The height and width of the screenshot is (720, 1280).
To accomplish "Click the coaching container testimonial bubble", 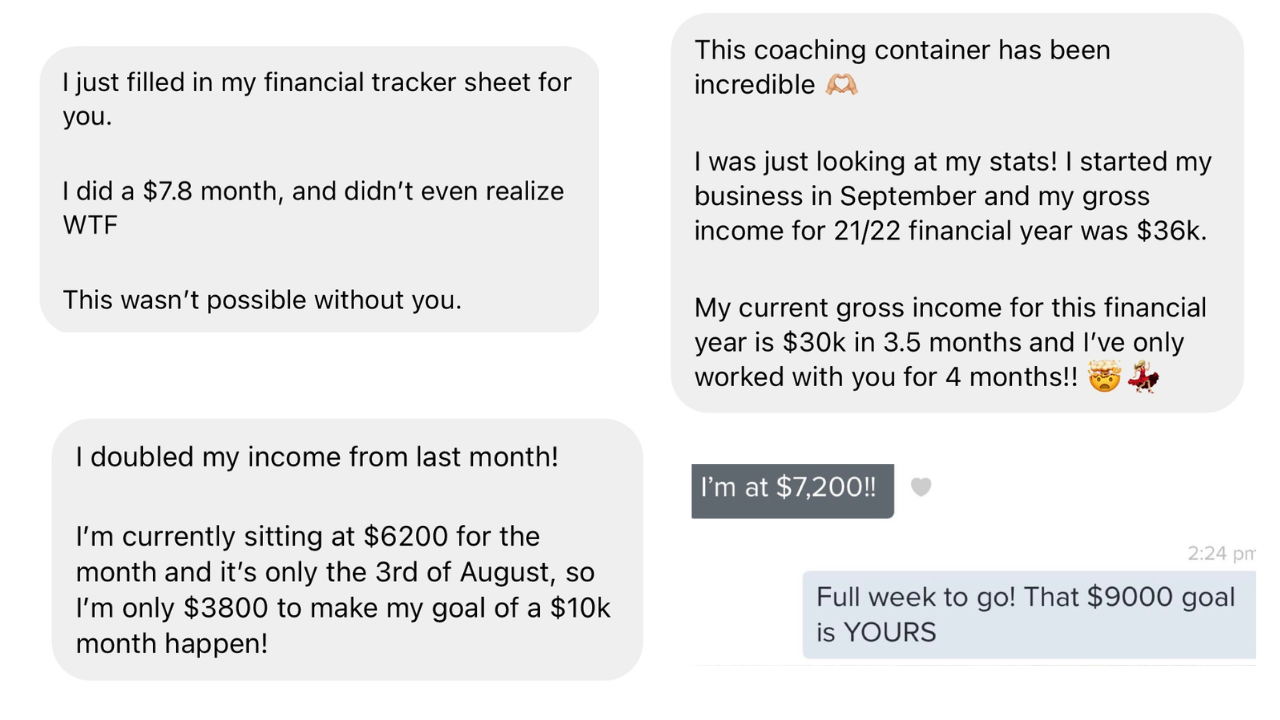I will pos(956,212).
